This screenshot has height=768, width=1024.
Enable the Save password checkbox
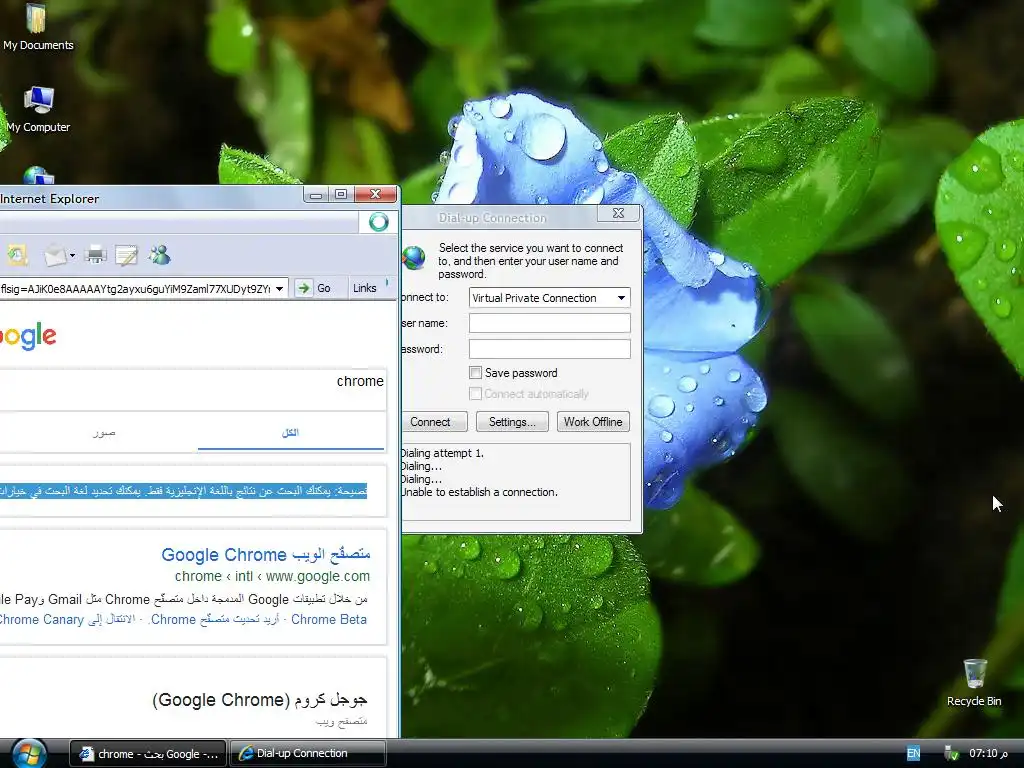pyautogui.click(x=475, y=373)
